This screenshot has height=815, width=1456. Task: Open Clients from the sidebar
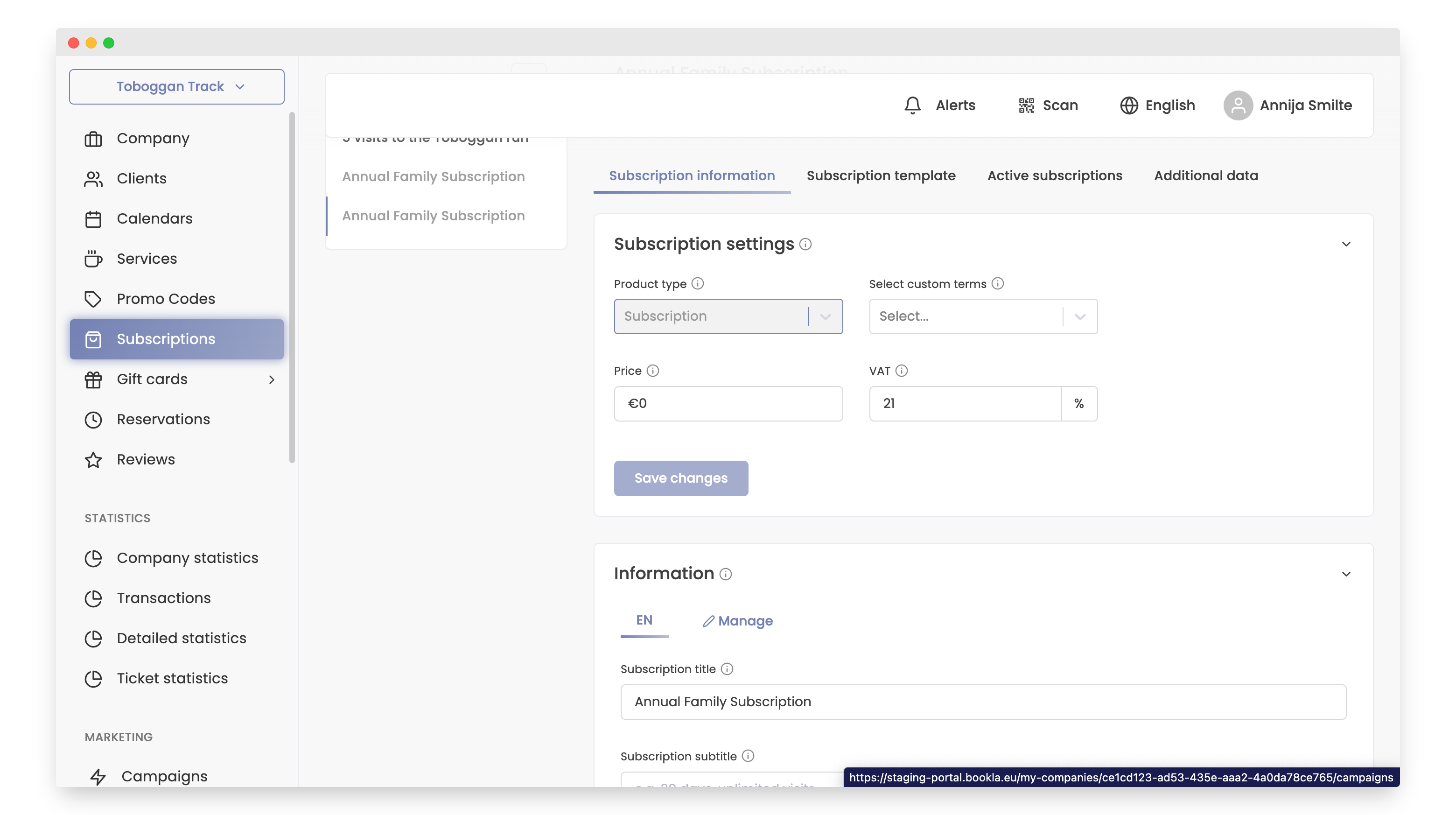tap(141, 178)
